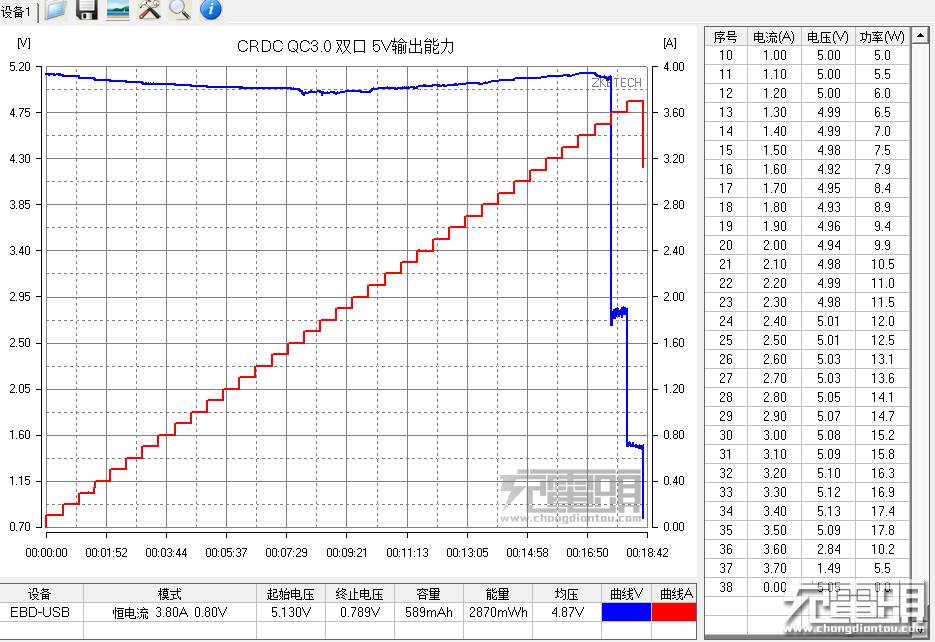The width and height of the screenshot is (935, 642).
Task: Click the 恒电流 3.80A 0.80V mode cell
Action: (170, 612)
